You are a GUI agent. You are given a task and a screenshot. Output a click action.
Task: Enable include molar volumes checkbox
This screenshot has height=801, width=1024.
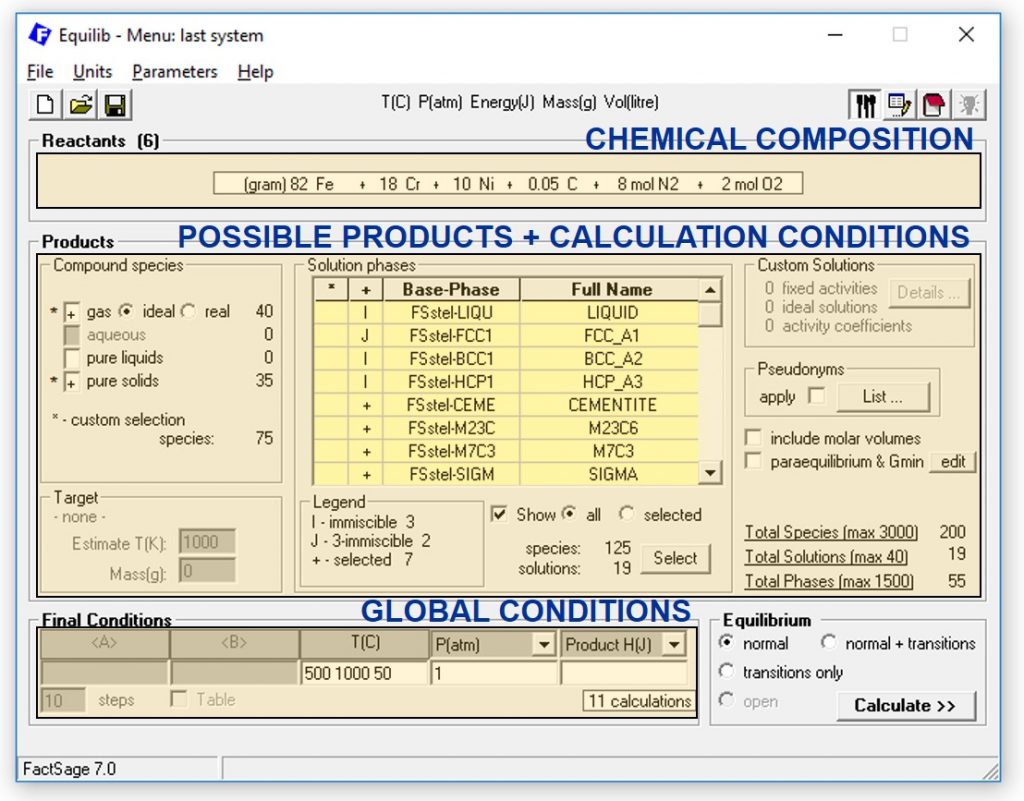pos(753,437)
